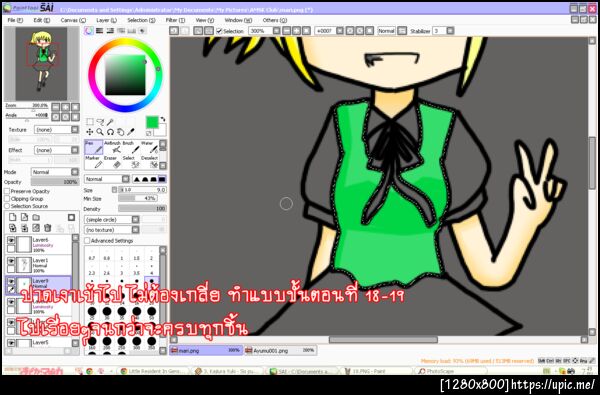Click the brush Size value field

point(142,190)
